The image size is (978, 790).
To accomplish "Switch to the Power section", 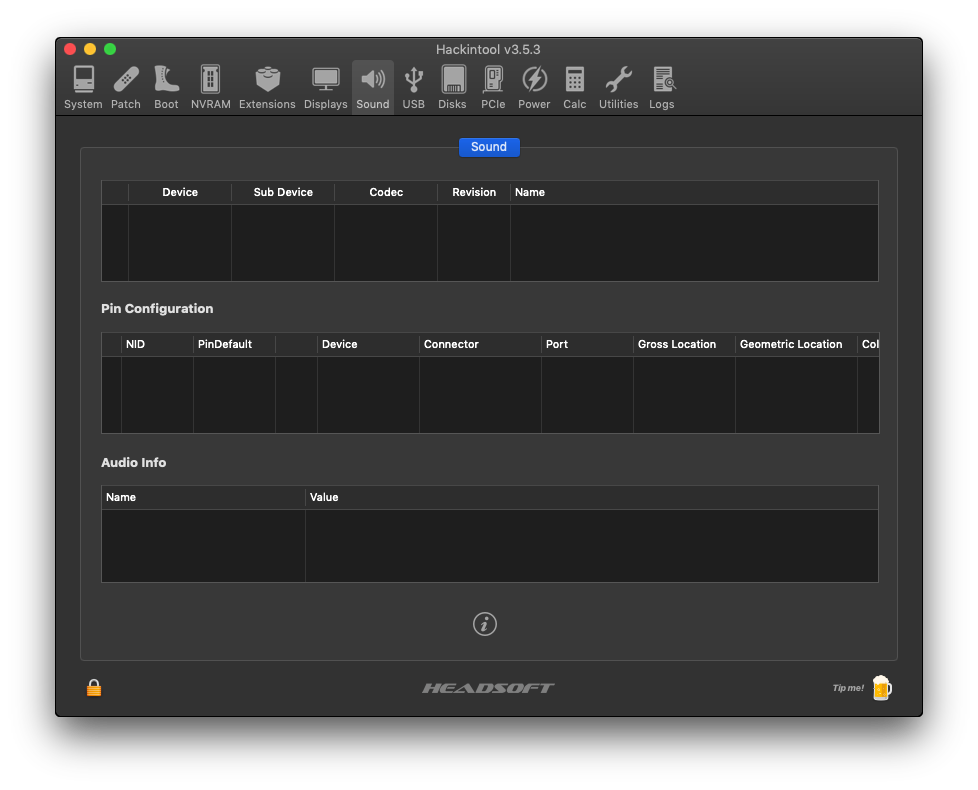I will [534, 88].
